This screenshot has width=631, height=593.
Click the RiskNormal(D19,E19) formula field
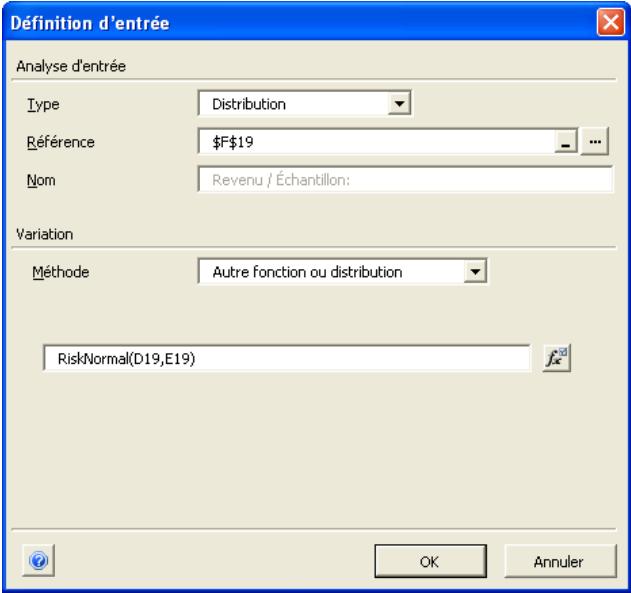tap(286, 359)
